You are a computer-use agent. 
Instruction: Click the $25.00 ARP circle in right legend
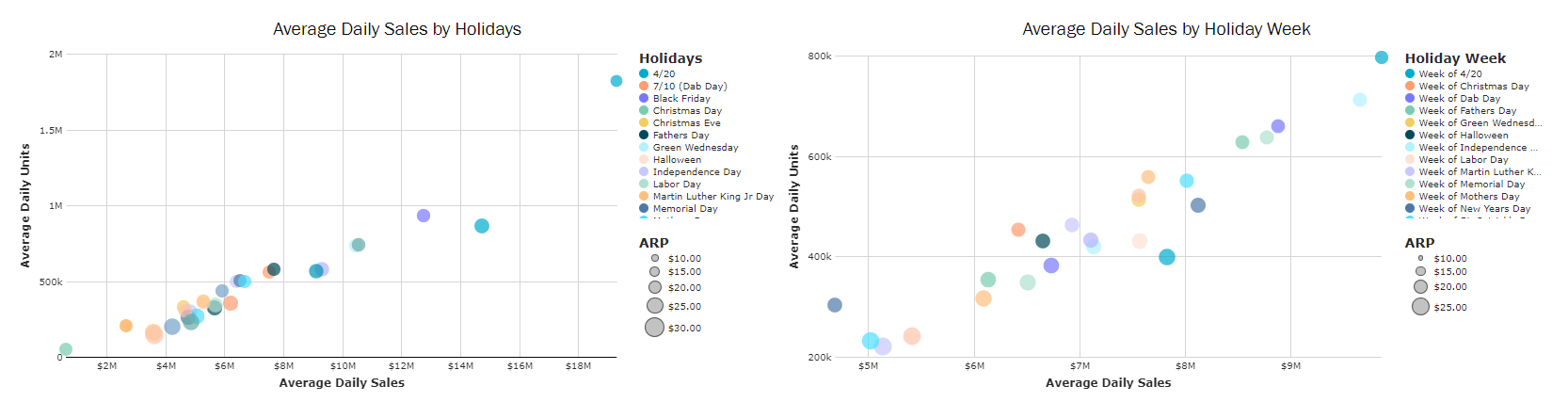(x=1420, y=307)
